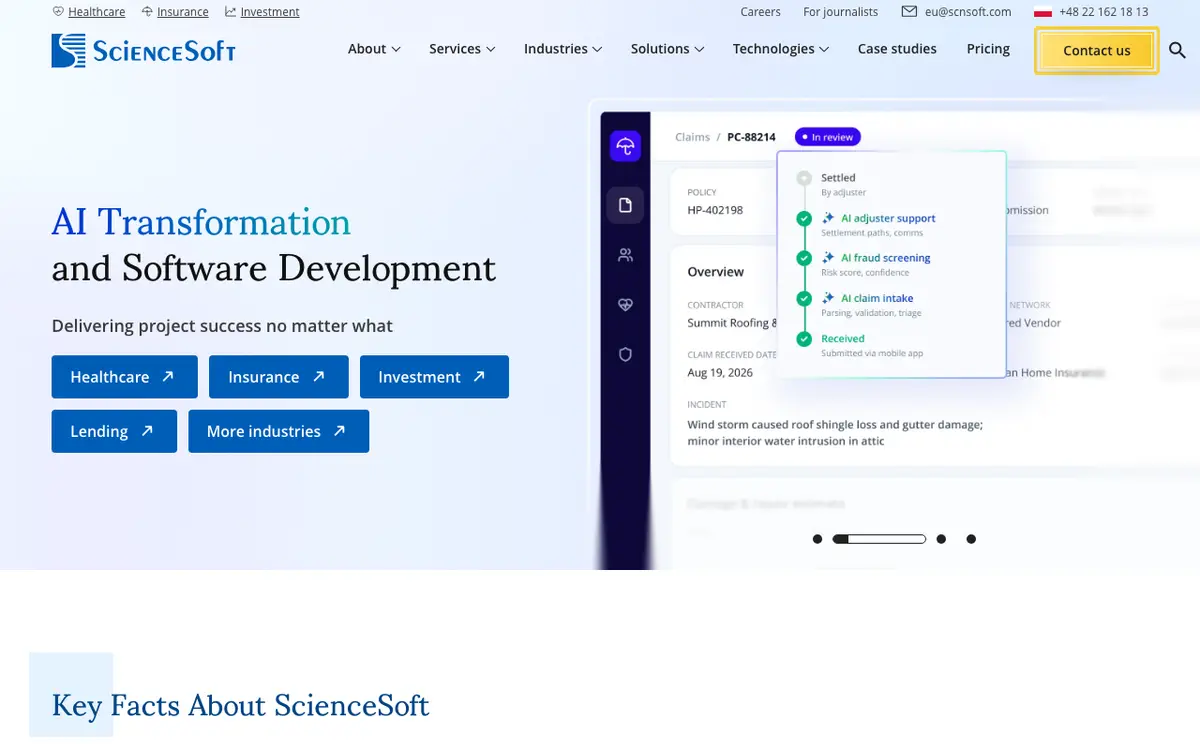
Task: Select the document icon in mockup sidebar
Action: click(x=625, y=205)
